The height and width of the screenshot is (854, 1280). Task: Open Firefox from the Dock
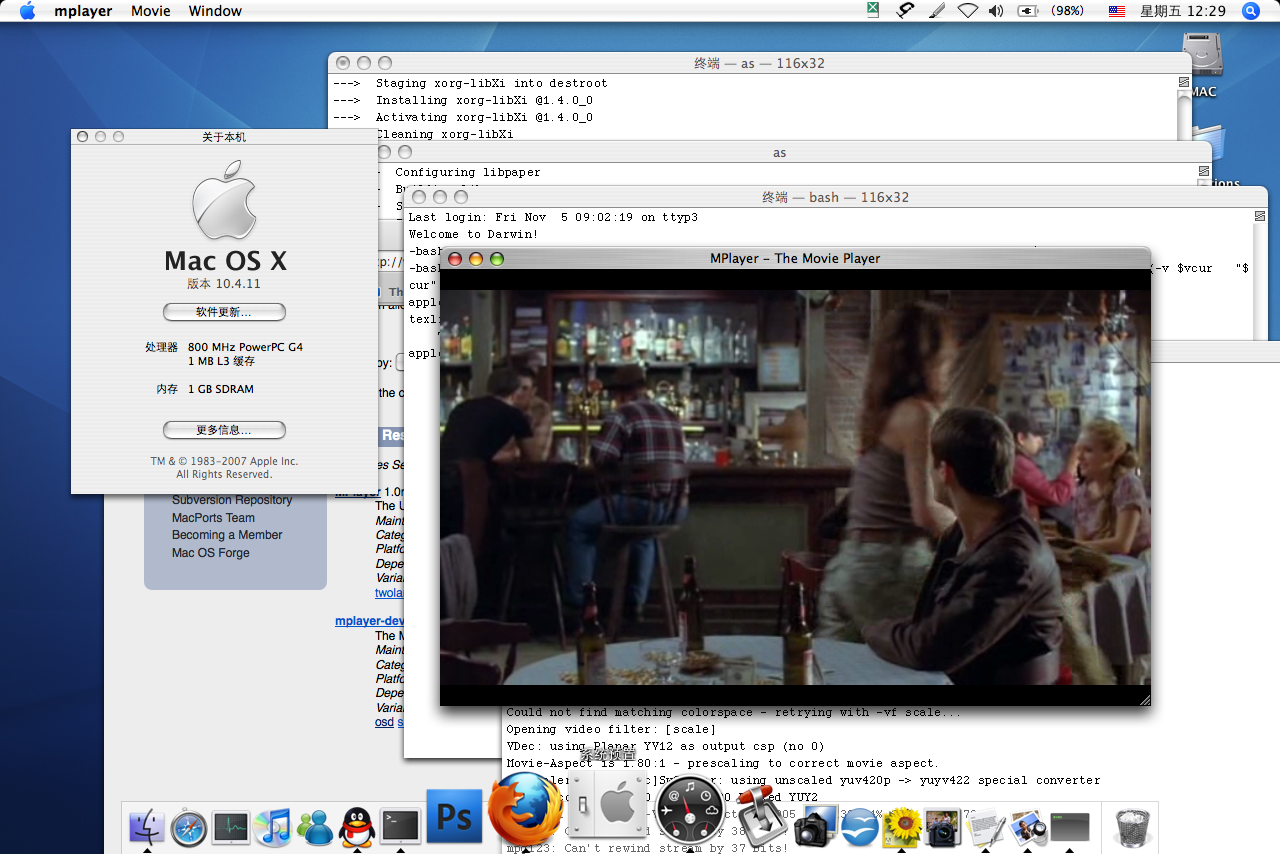[x=525, y=808]
